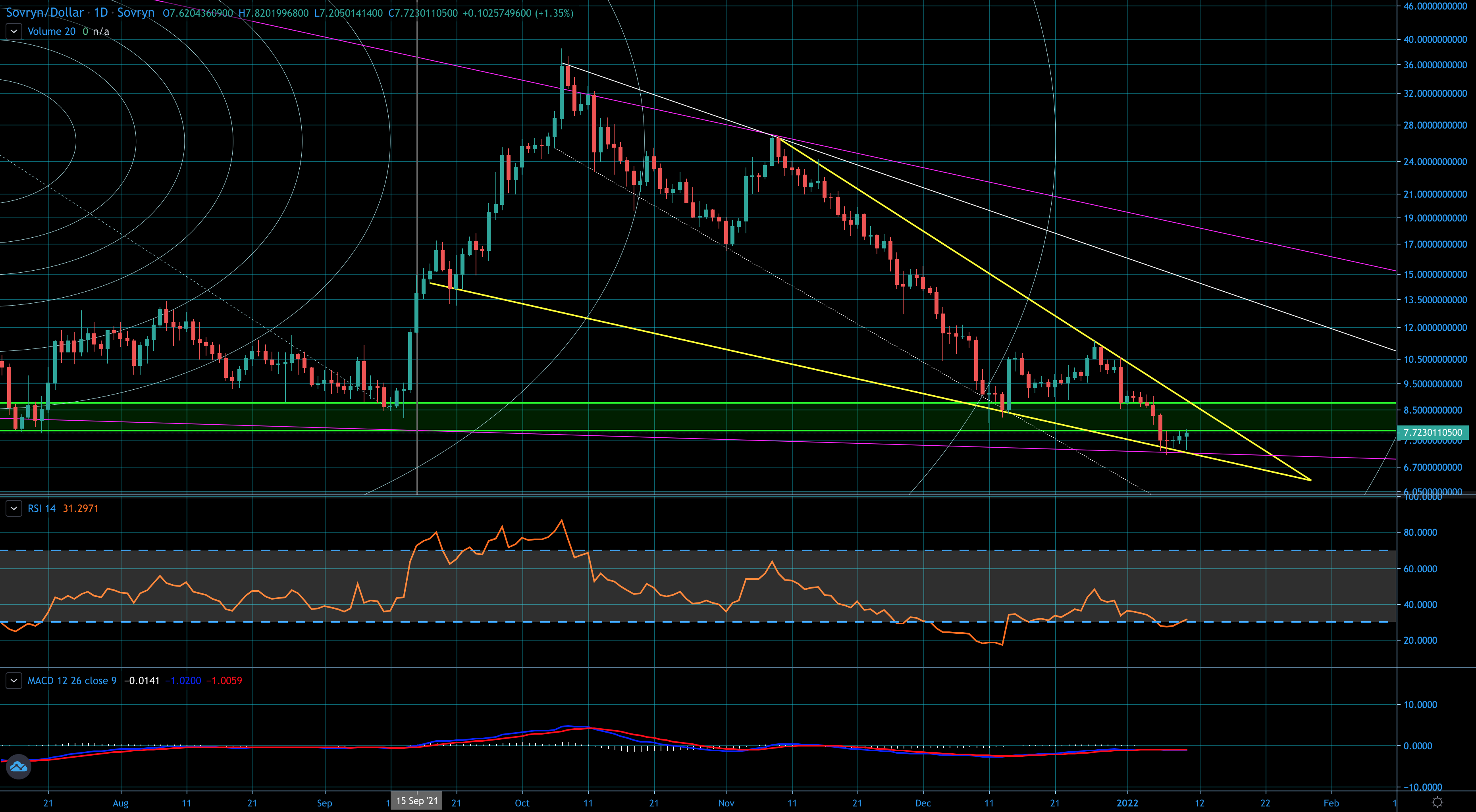Image resolution: width=1476 pixels, height=812 pixels.
Task: Click the Sovryn/Dollar symbol title
Action: pos(45,13)
